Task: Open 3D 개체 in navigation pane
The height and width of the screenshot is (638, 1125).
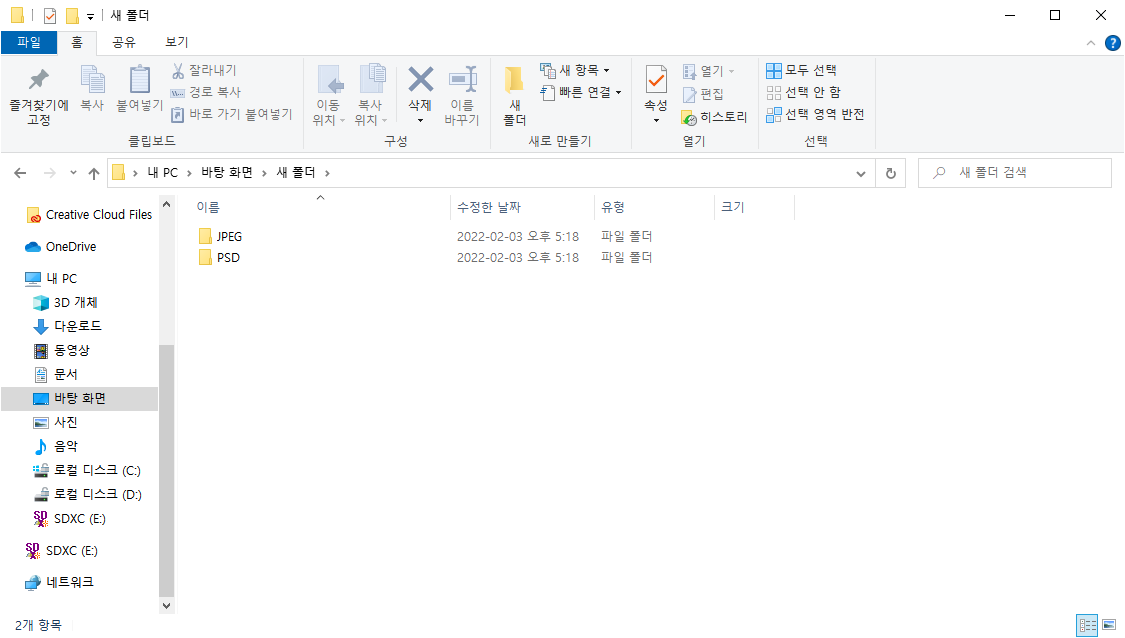Action: (65, 303)
